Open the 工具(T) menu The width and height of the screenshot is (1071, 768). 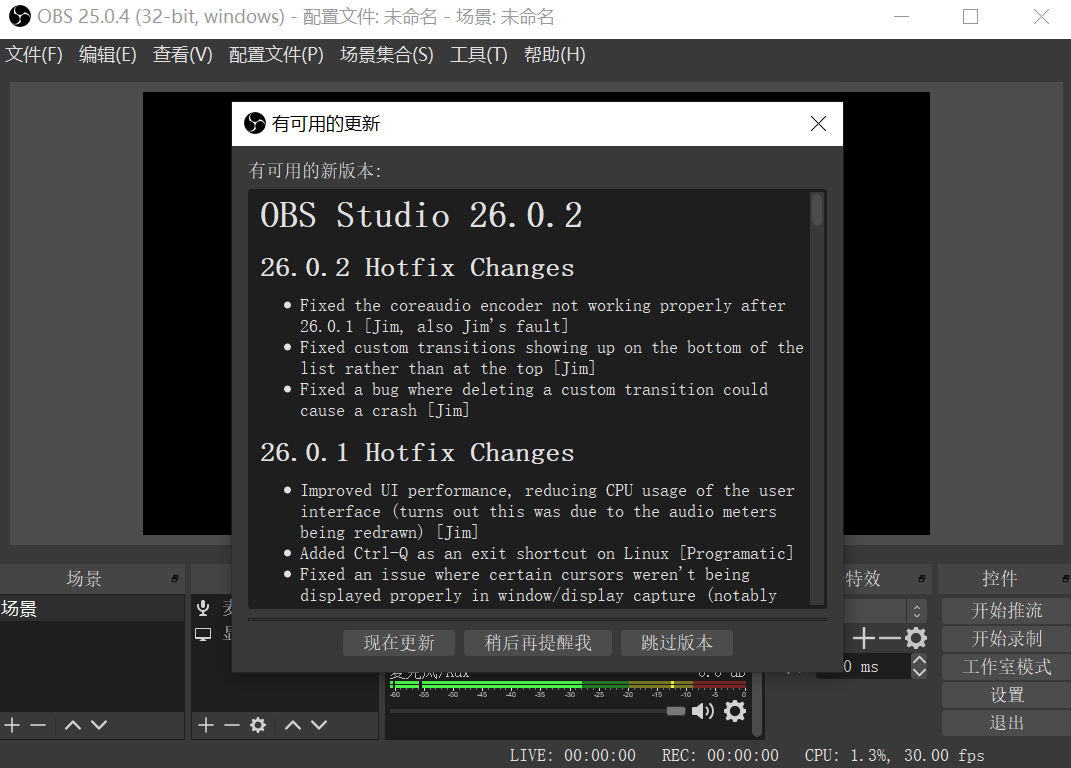click(478, 55)
